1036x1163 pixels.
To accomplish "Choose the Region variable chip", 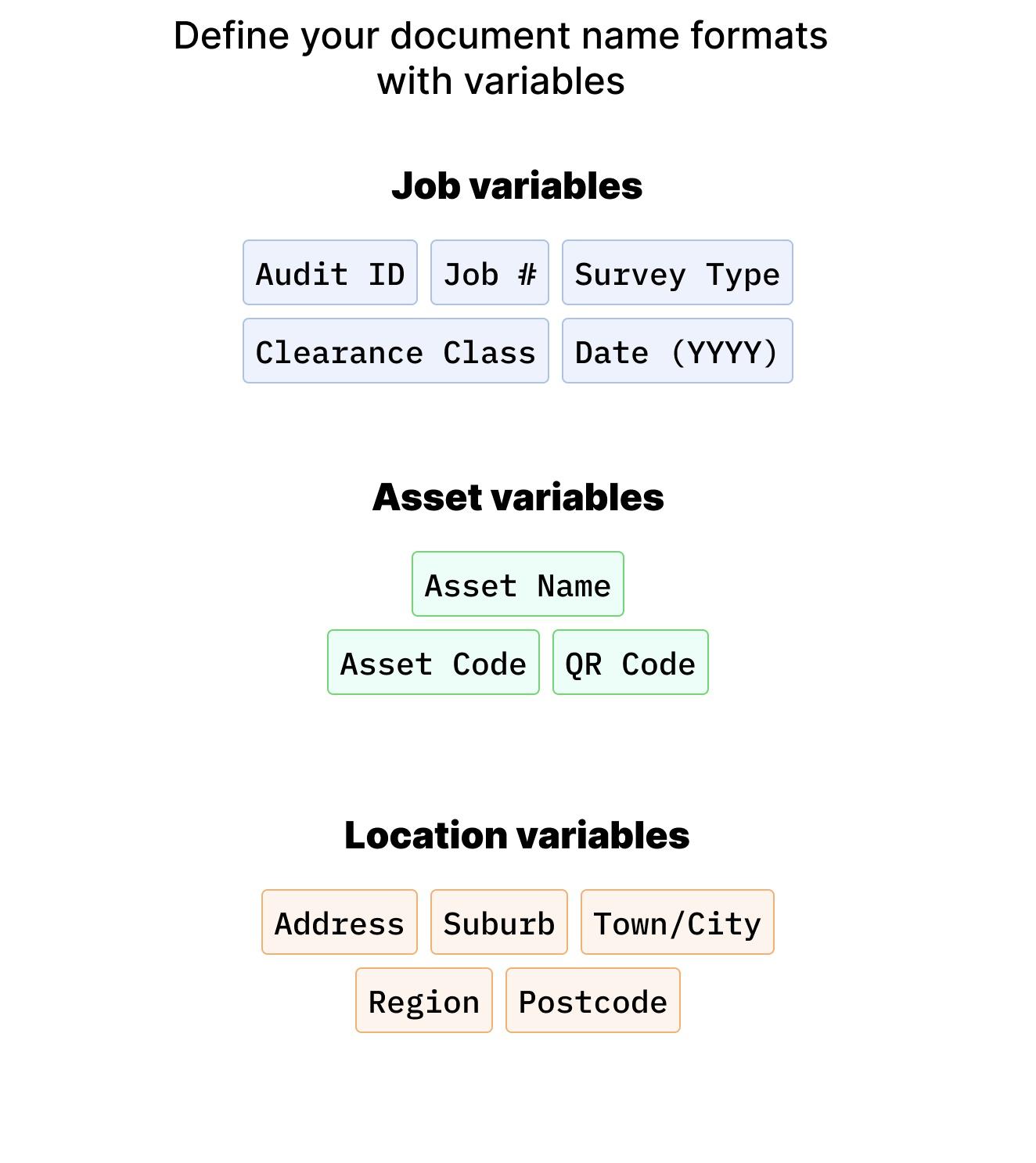I will [424, 1000].
